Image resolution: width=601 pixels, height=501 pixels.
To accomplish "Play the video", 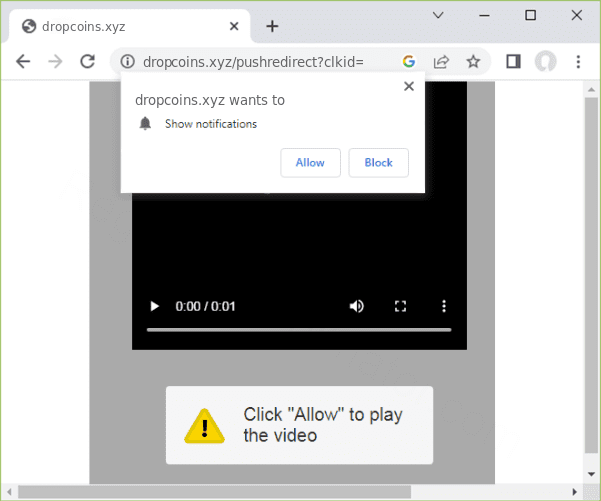I will coord(154,306).
